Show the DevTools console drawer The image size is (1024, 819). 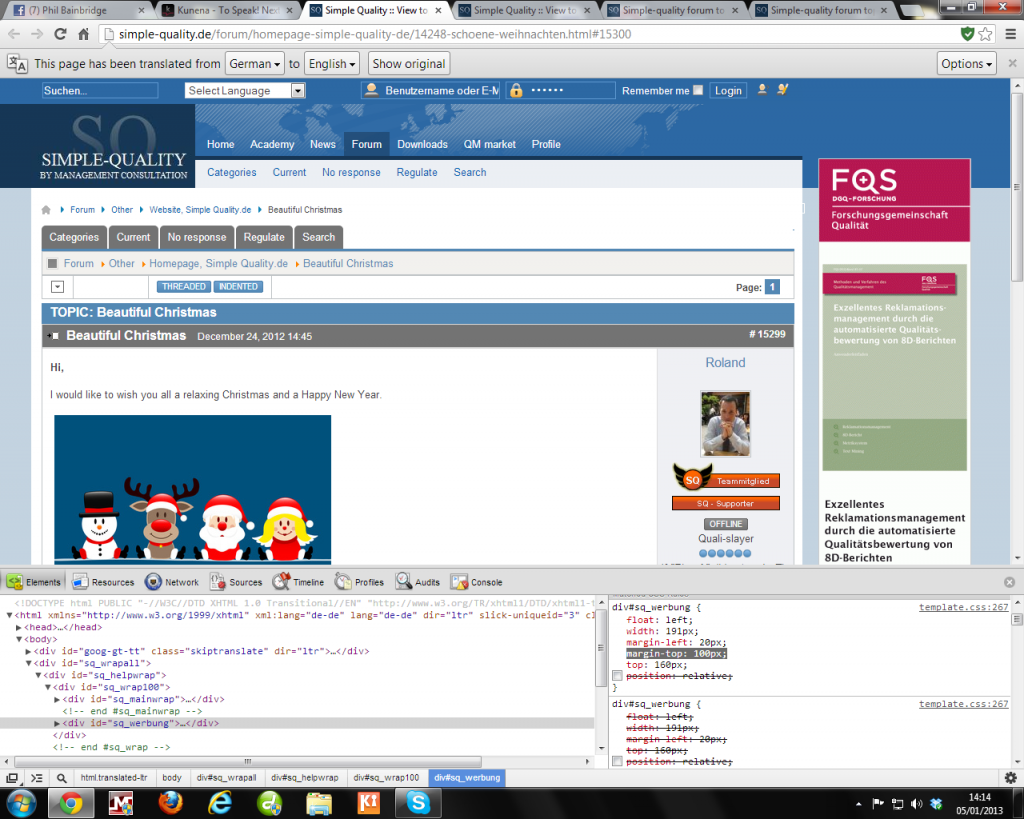click(36, 777)
